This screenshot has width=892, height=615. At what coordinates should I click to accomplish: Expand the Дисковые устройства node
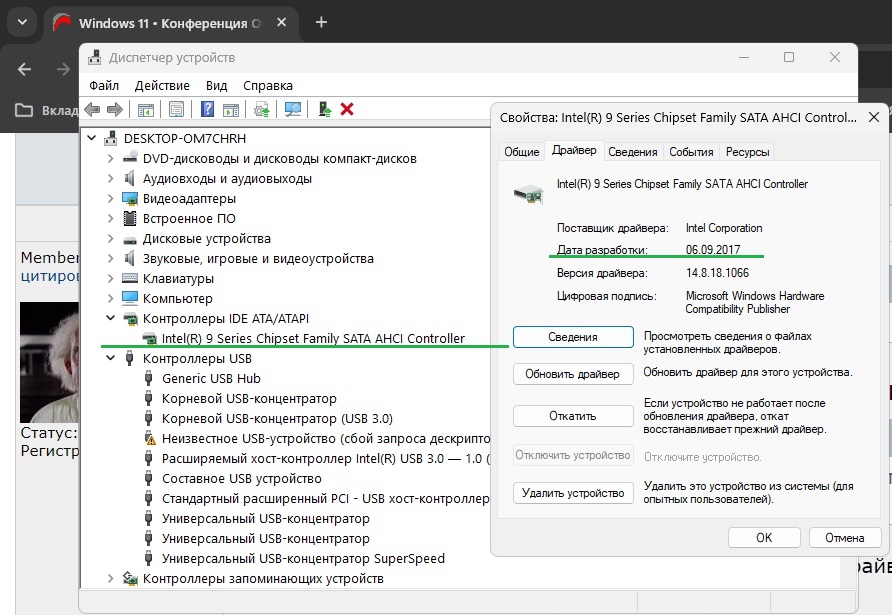click(x=111, y=239)
